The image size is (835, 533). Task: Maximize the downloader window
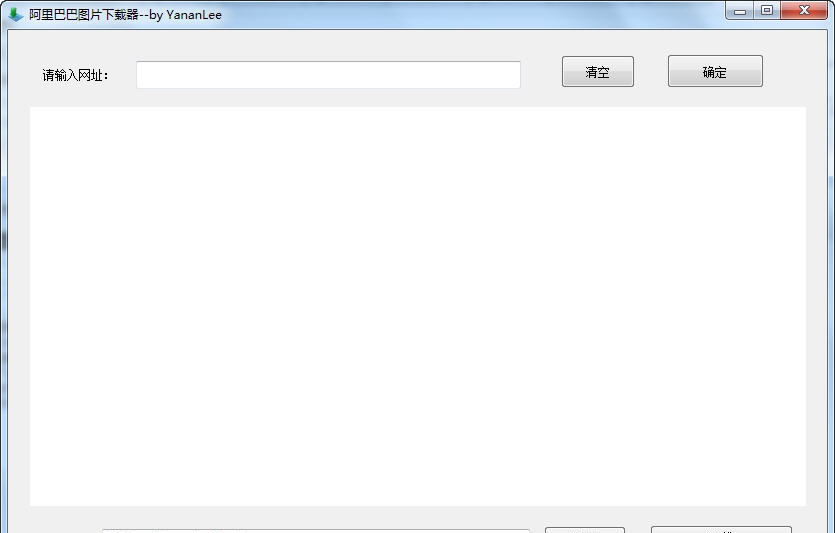click(x=767, y=10)
